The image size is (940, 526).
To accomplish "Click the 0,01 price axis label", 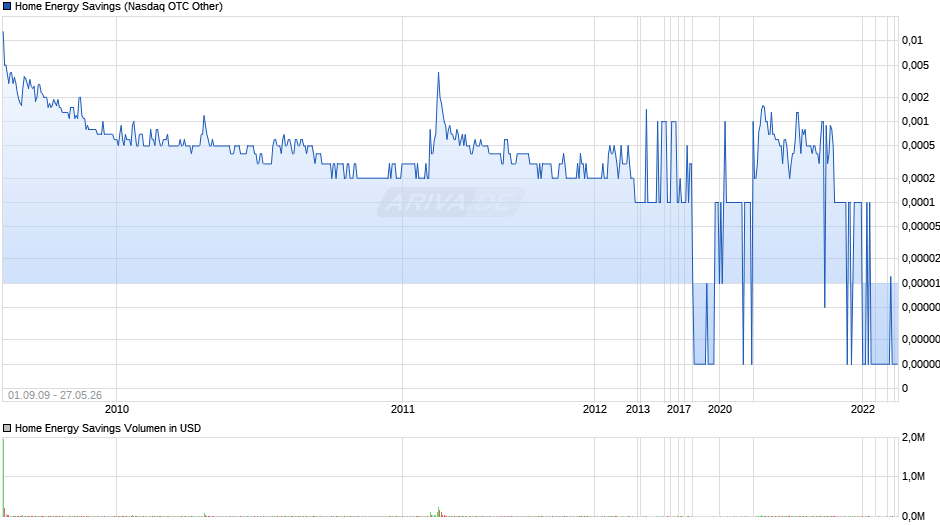I will pos(912,40).
